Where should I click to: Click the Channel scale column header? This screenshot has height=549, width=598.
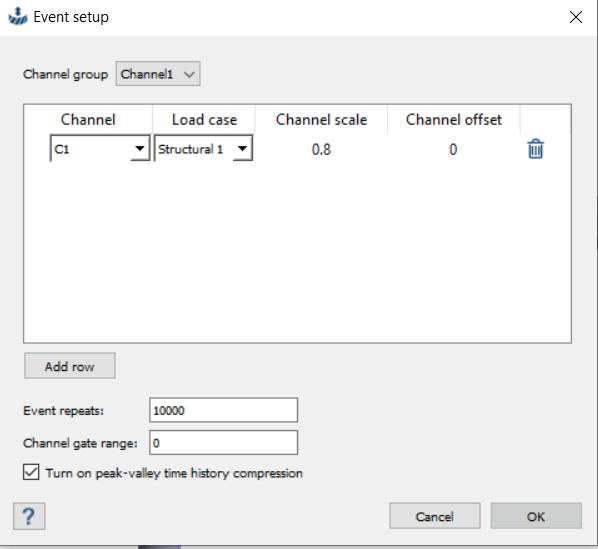(x=321, y=119)
